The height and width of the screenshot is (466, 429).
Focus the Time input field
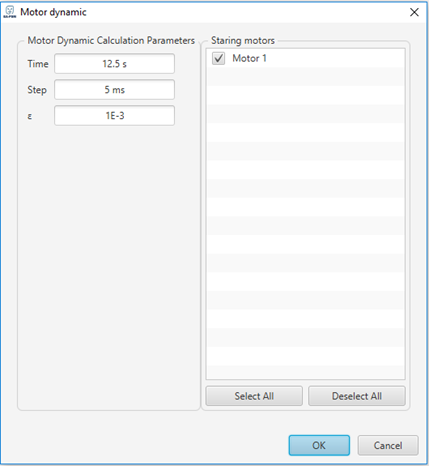[114, 64]
